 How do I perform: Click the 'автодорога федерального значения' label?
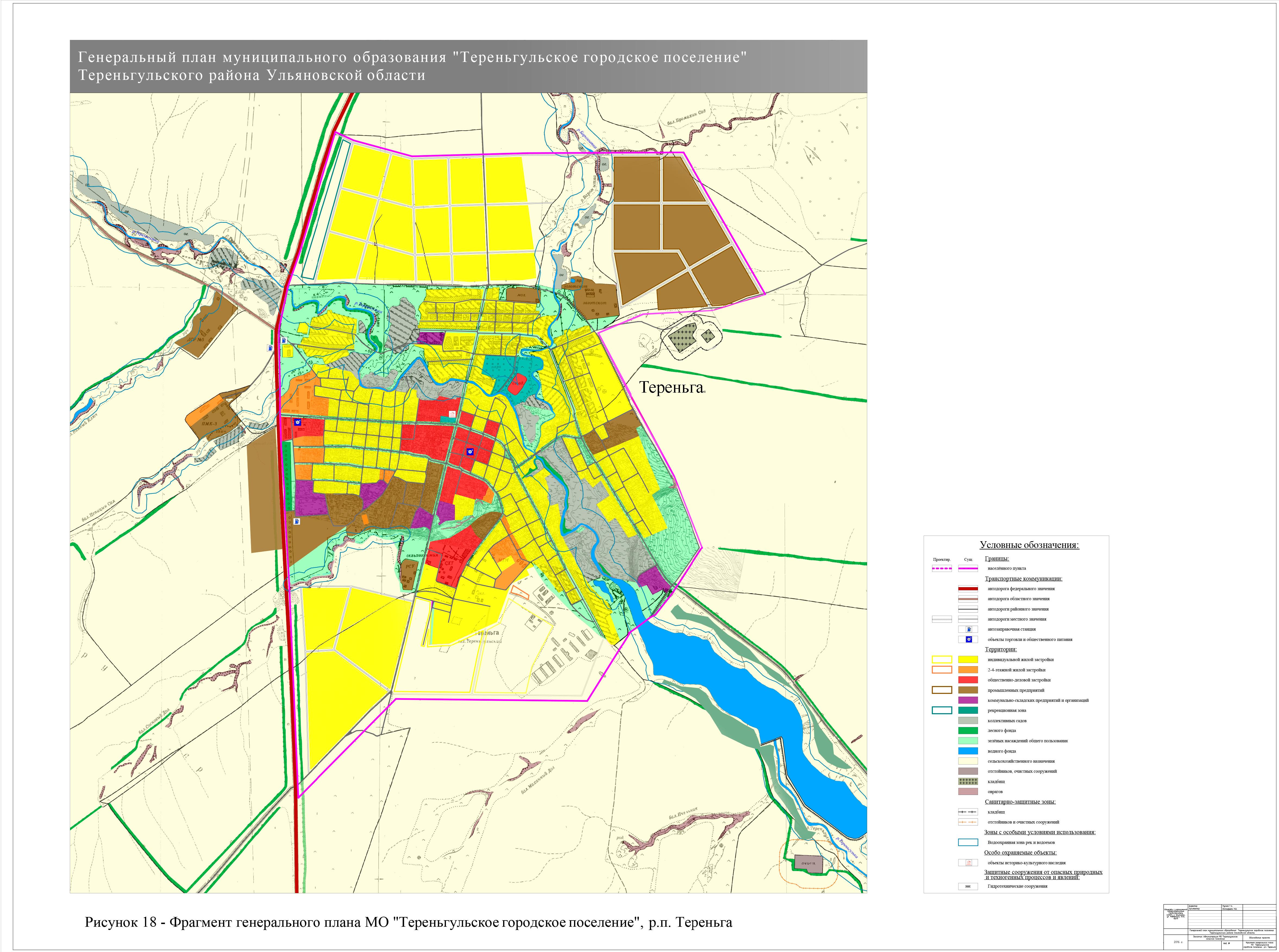tap(1021, 589)
